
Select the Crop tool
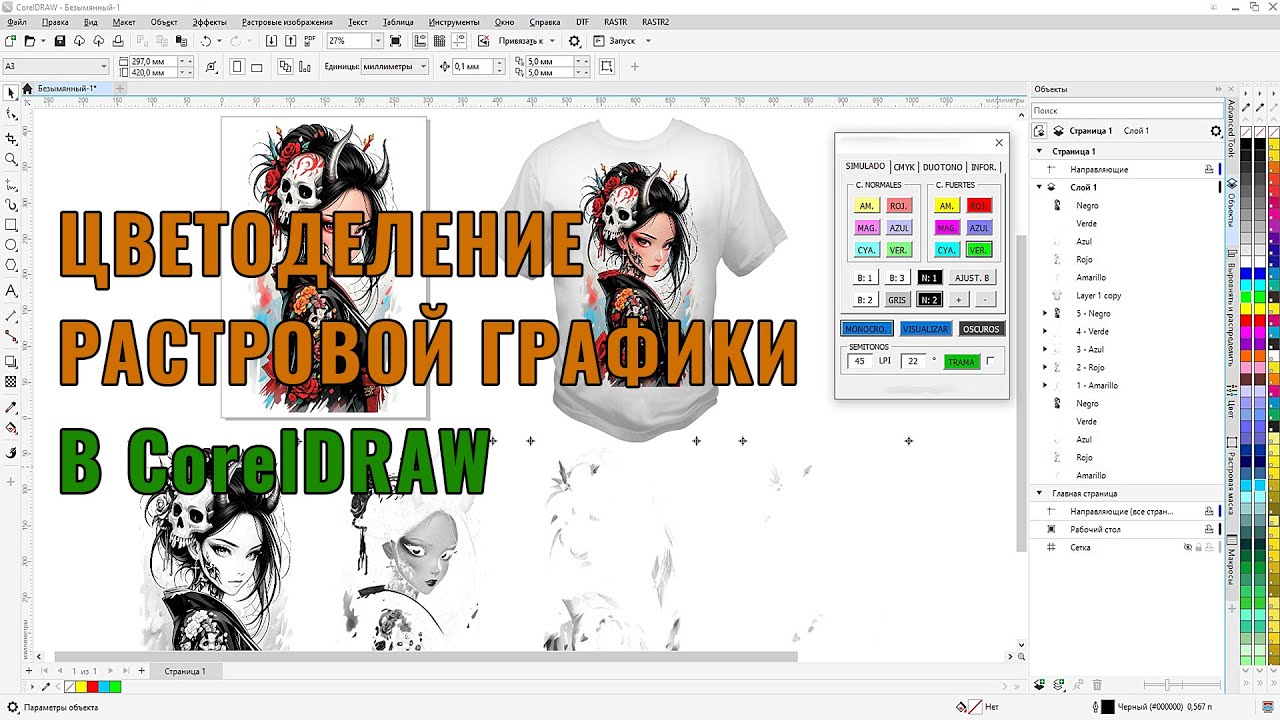point(11,137)
